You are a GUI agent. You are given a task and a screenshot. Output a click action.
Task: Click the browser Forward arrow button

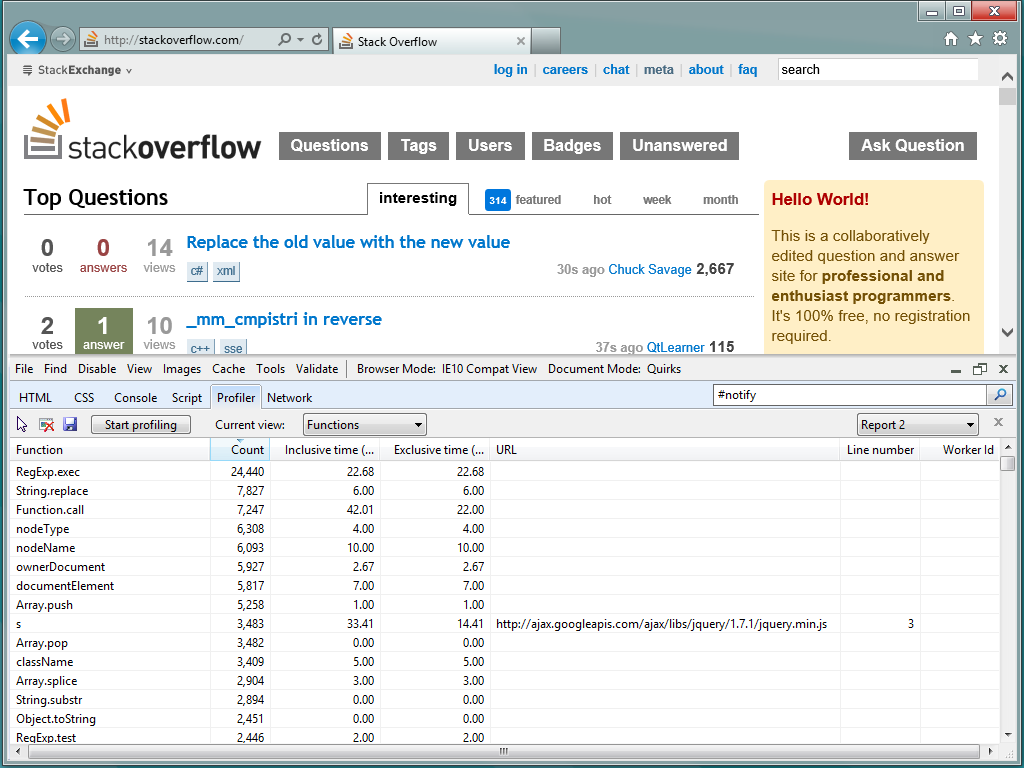(63, 39)
